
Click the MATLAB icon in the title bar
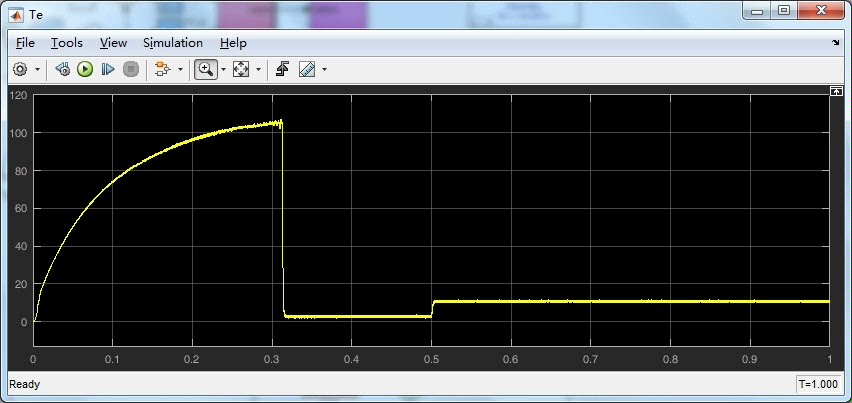pos(17,15)
